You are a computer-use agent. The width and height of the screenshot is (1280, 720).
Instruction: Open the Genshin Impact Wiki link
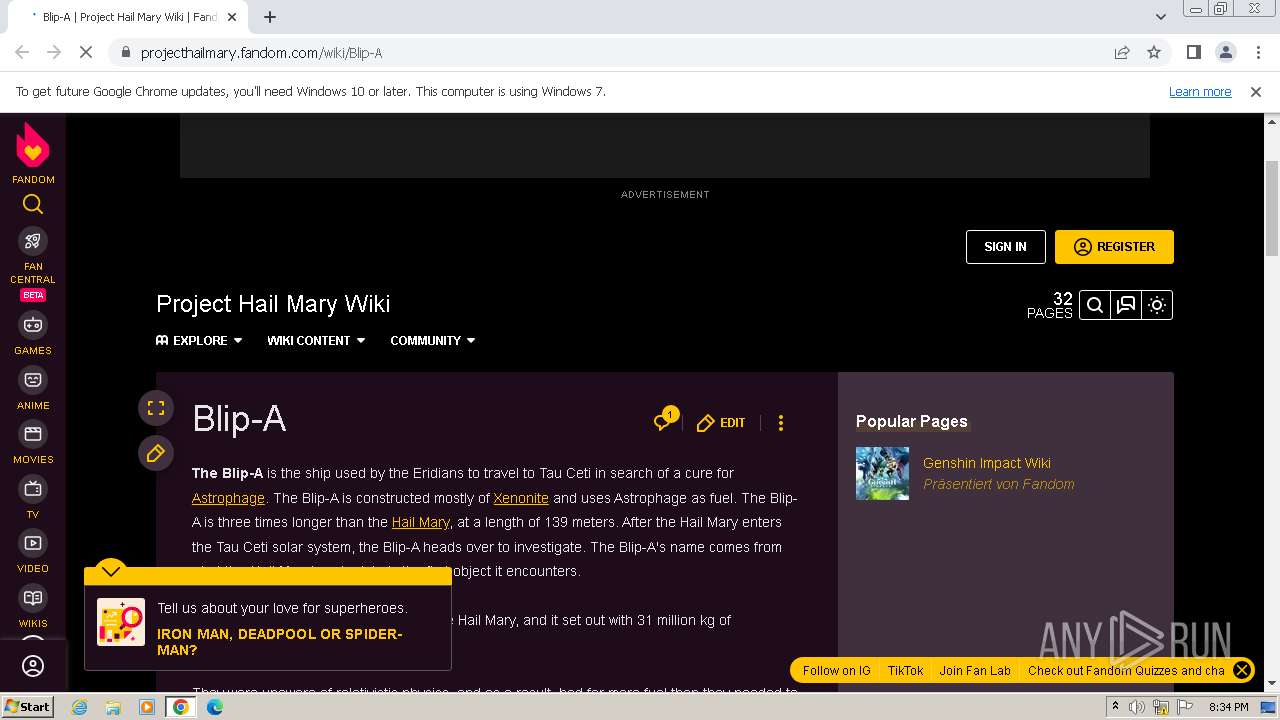click(987, 463)
